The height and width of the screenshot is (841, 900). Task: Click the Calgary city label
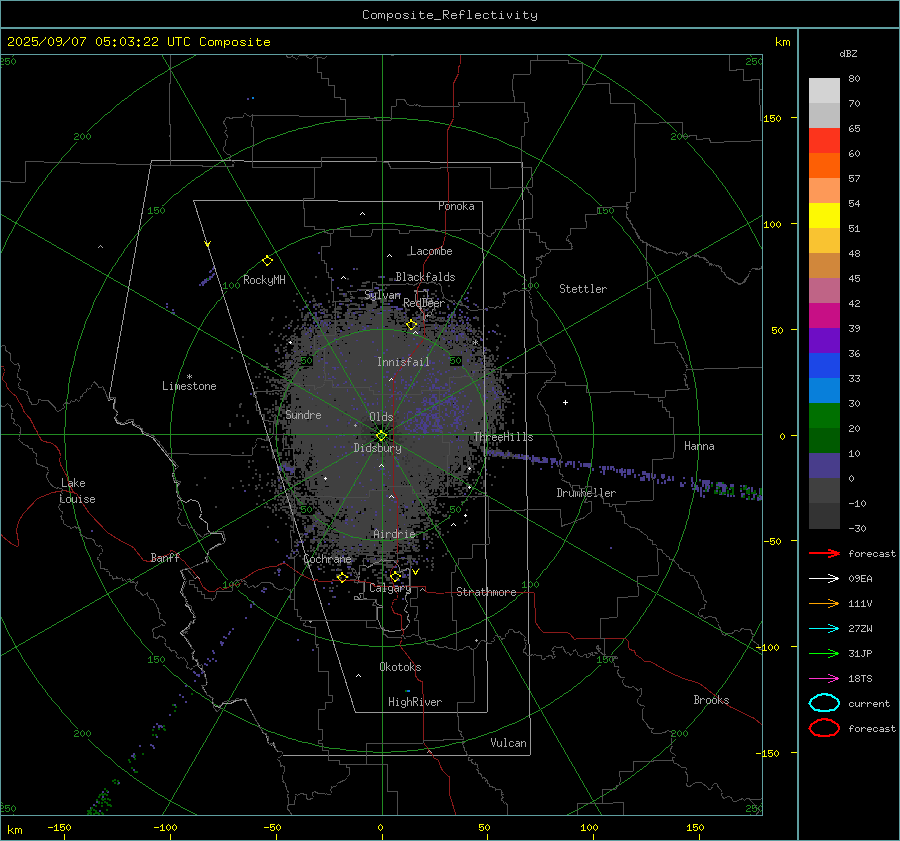coord(390,588)
